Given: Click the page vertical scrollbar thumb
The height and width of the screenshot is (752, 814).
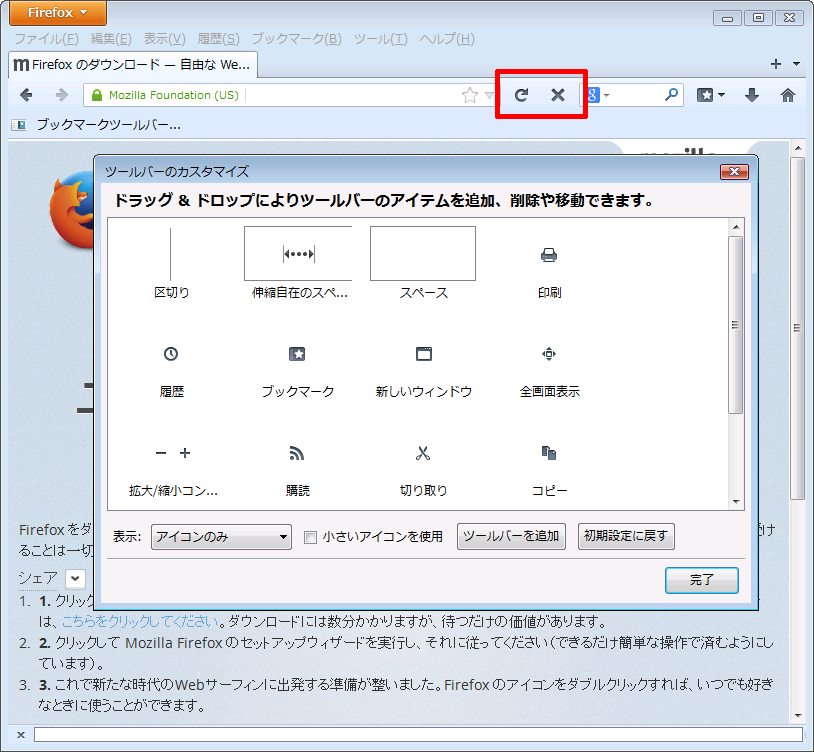Looking at the screenshot, I should 797,328.
